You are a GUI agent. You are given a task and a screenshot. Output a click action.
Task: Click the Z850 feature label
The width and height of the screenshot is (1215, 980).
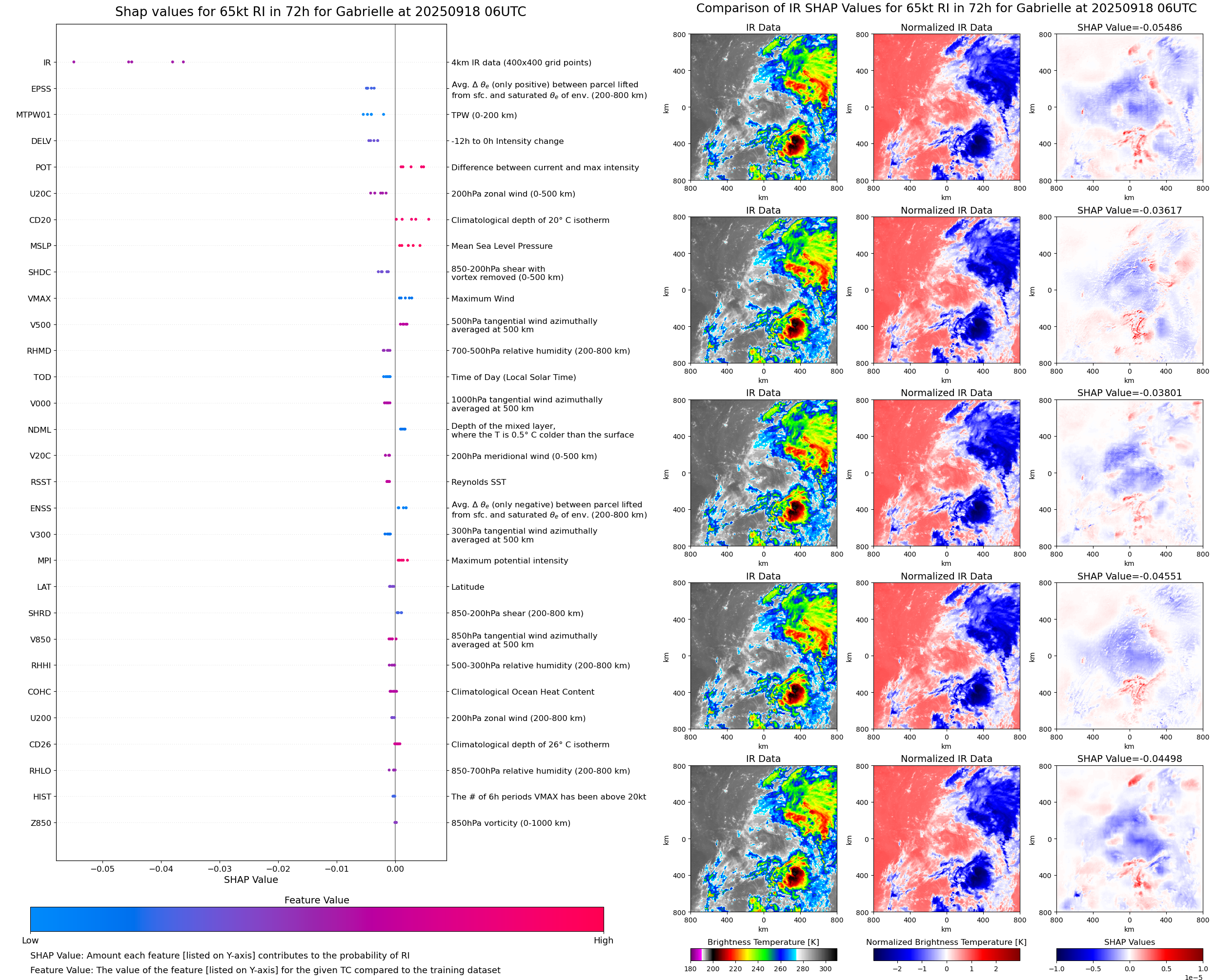coord(40,822)
